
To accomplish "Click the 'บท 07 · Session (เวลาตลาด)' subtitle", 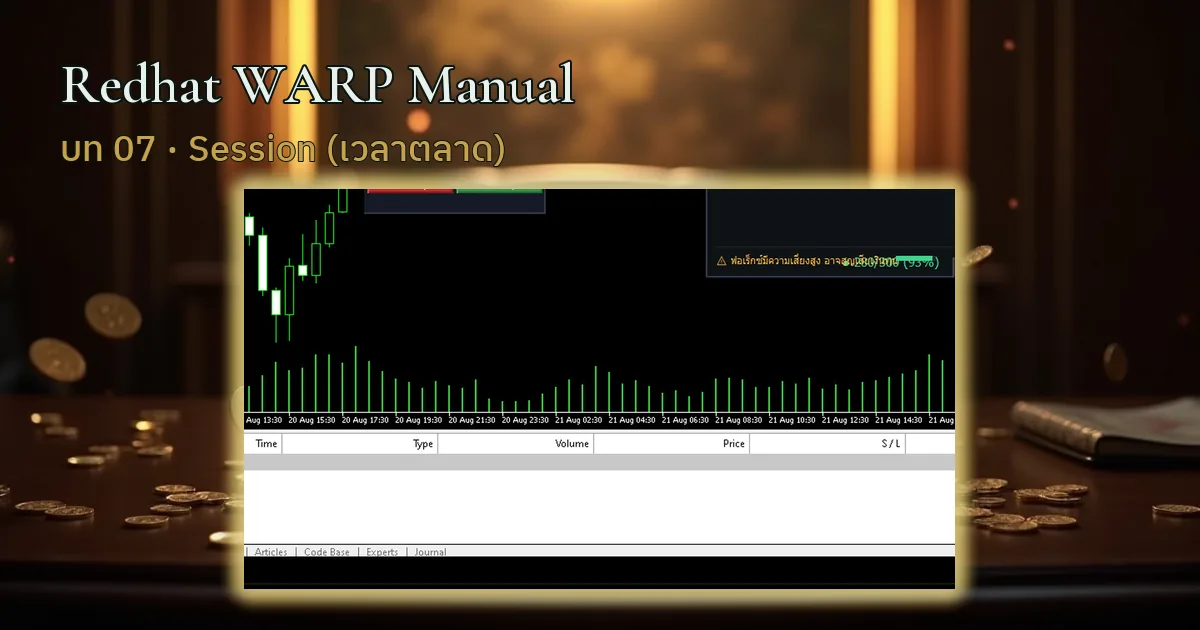I will 283,150.
